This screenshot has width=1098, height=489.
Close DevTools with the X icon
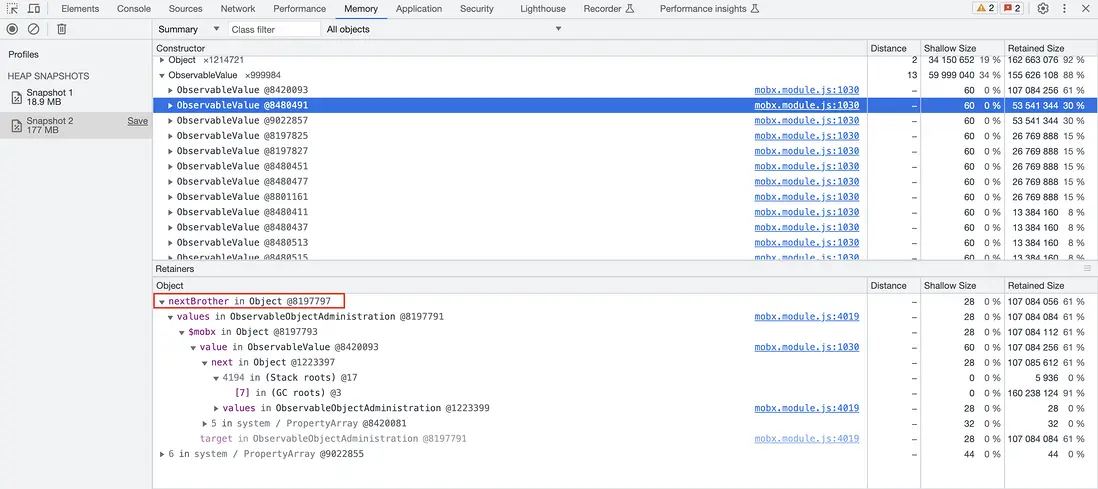(1086, 9)
